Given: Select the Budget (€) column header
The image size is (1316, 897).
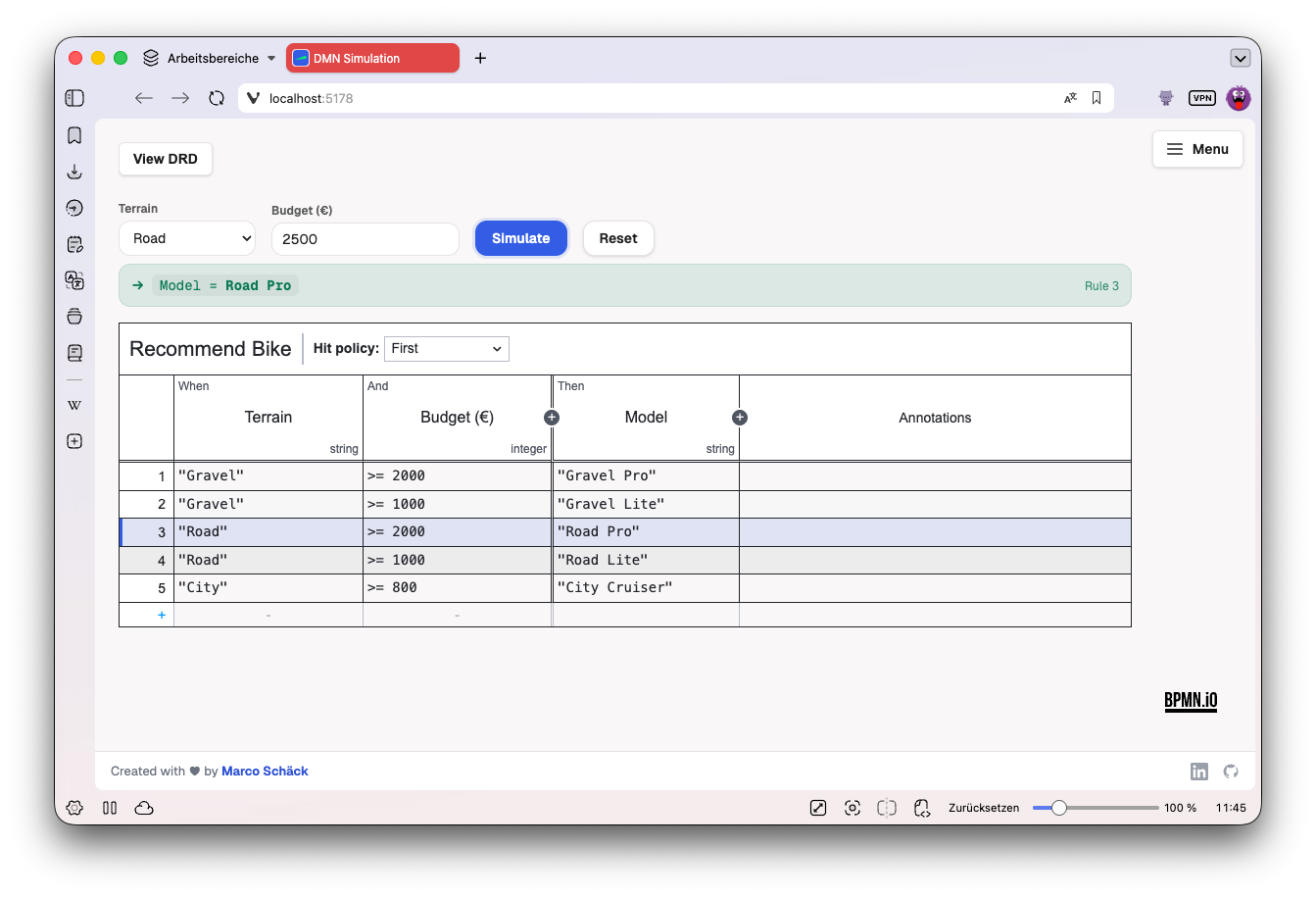Looking at the screenshot, I should (457, 418).
